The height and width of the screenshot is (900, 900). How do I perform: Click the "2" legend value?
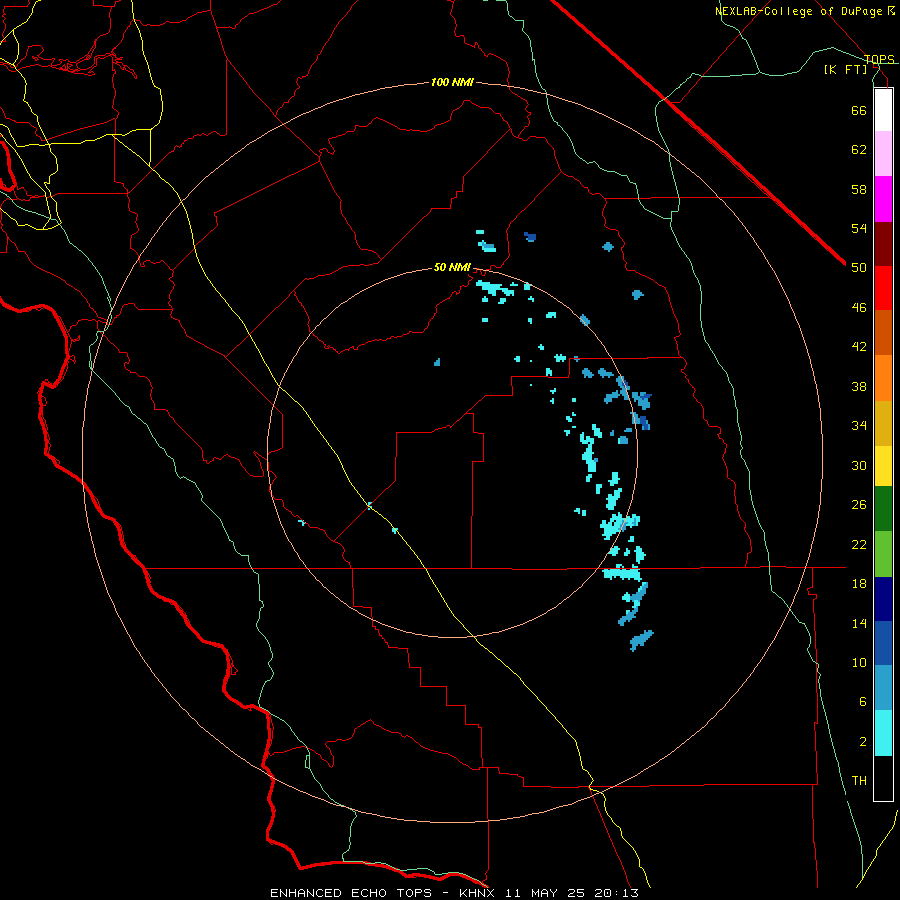coord(863,742)
